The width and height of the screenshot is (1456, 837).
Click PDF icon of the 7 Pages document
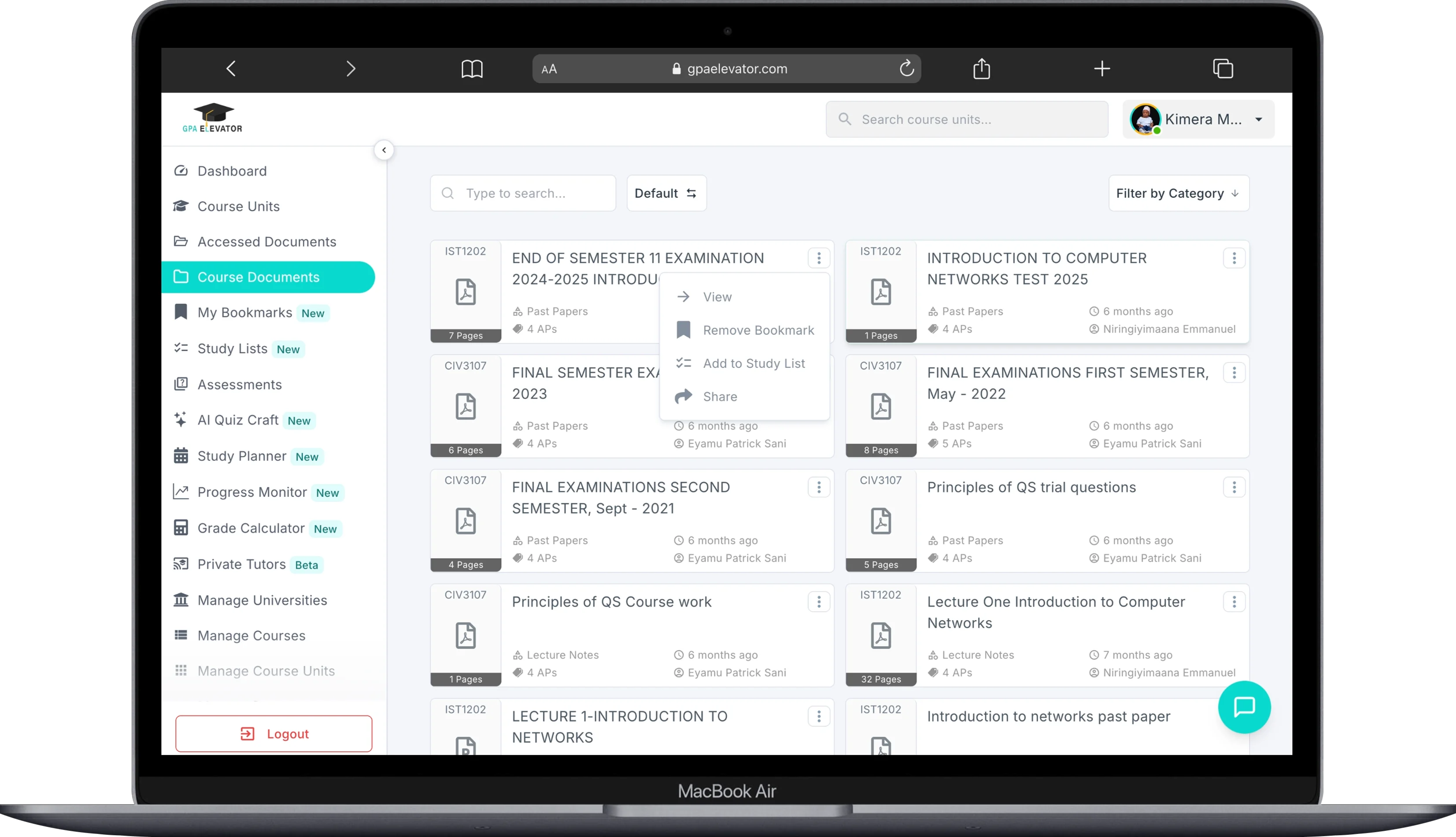point(466,292)
